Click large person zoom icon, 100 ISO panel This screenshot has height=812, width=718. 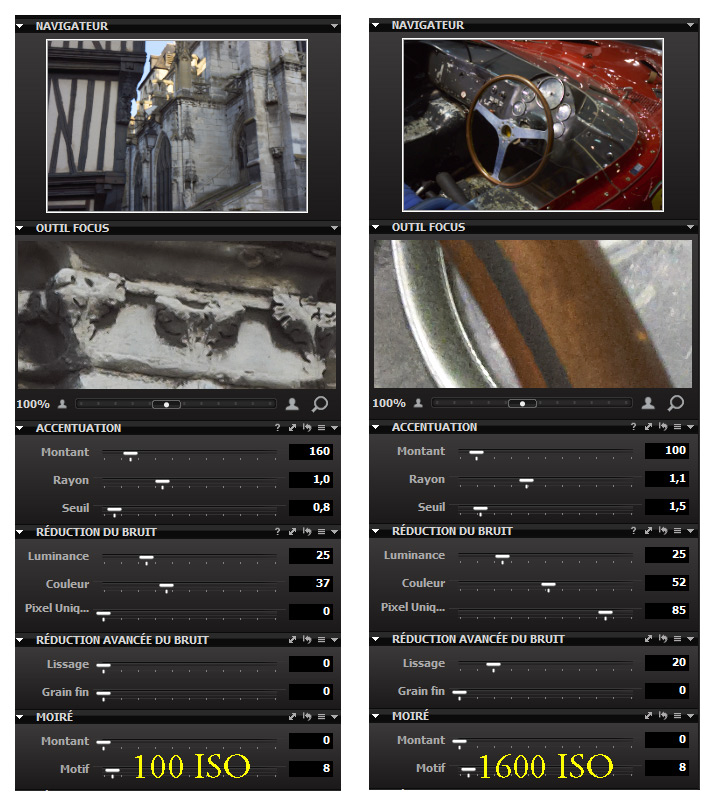coord(292,404)
